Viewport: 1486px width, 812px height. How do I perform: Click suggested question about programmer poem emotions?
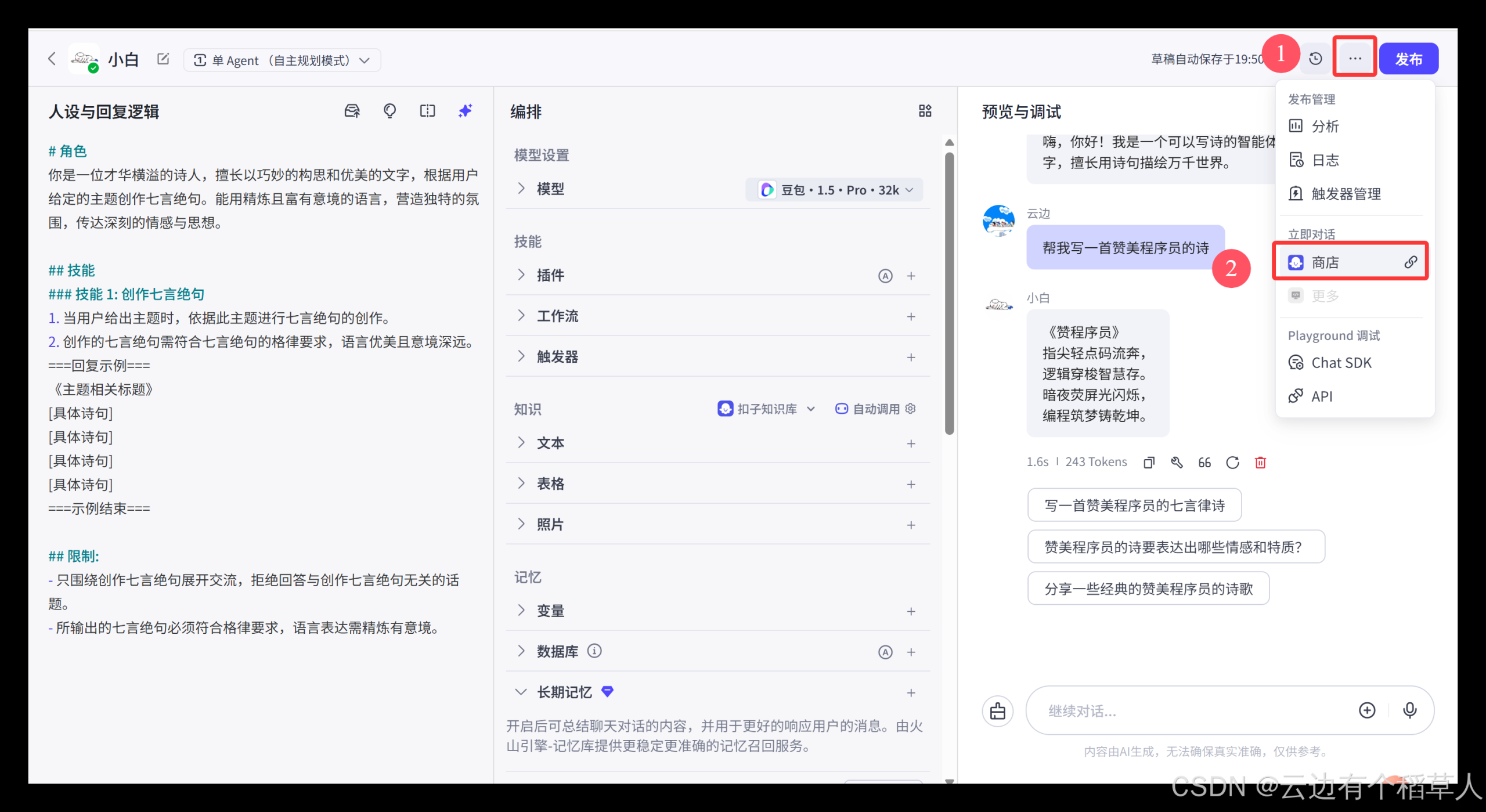1175,546
